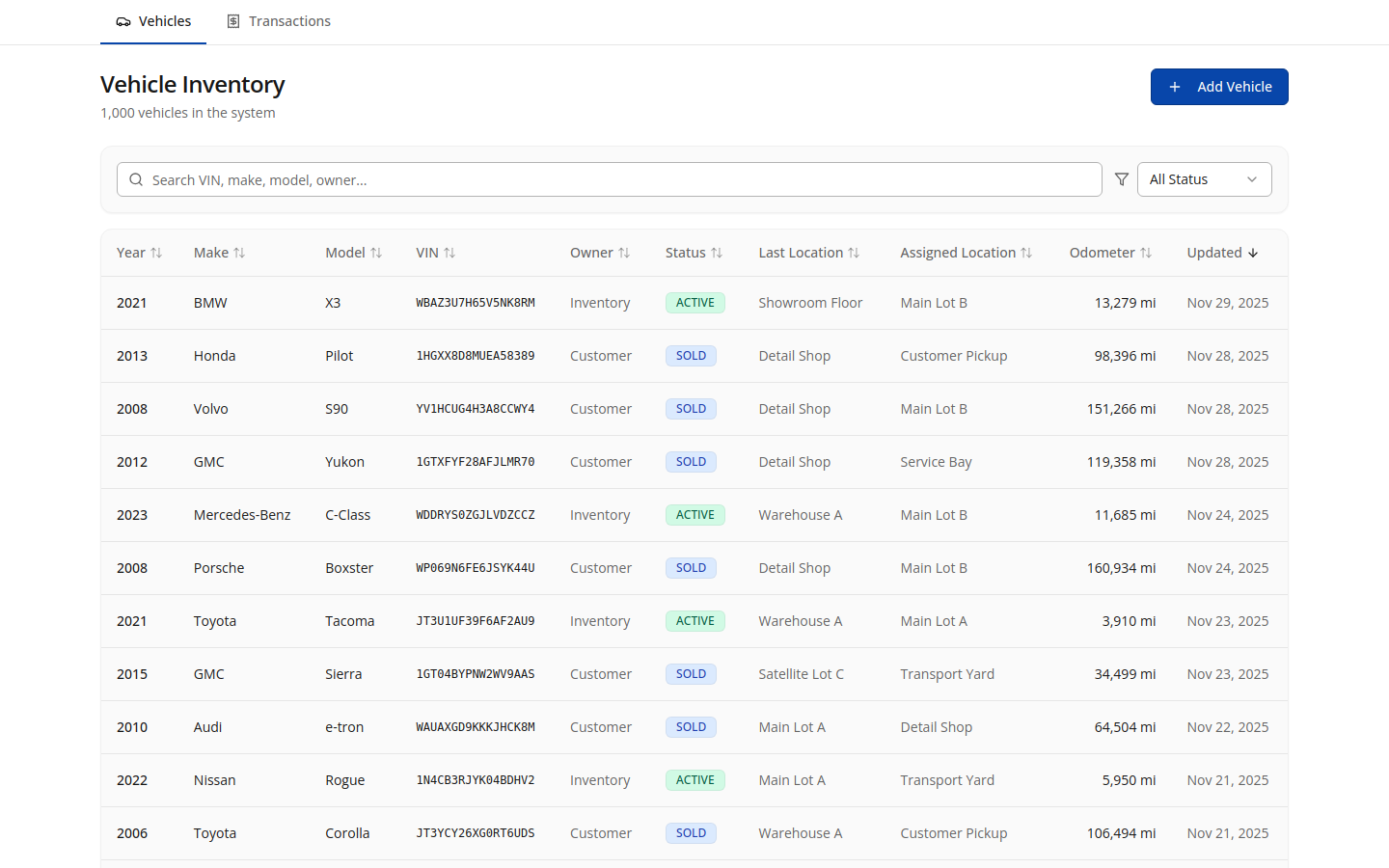The width and height of the screenshot is (1389, 868).
Task: Click Satellite Lot C location cell
Action: tap(801, 674)
